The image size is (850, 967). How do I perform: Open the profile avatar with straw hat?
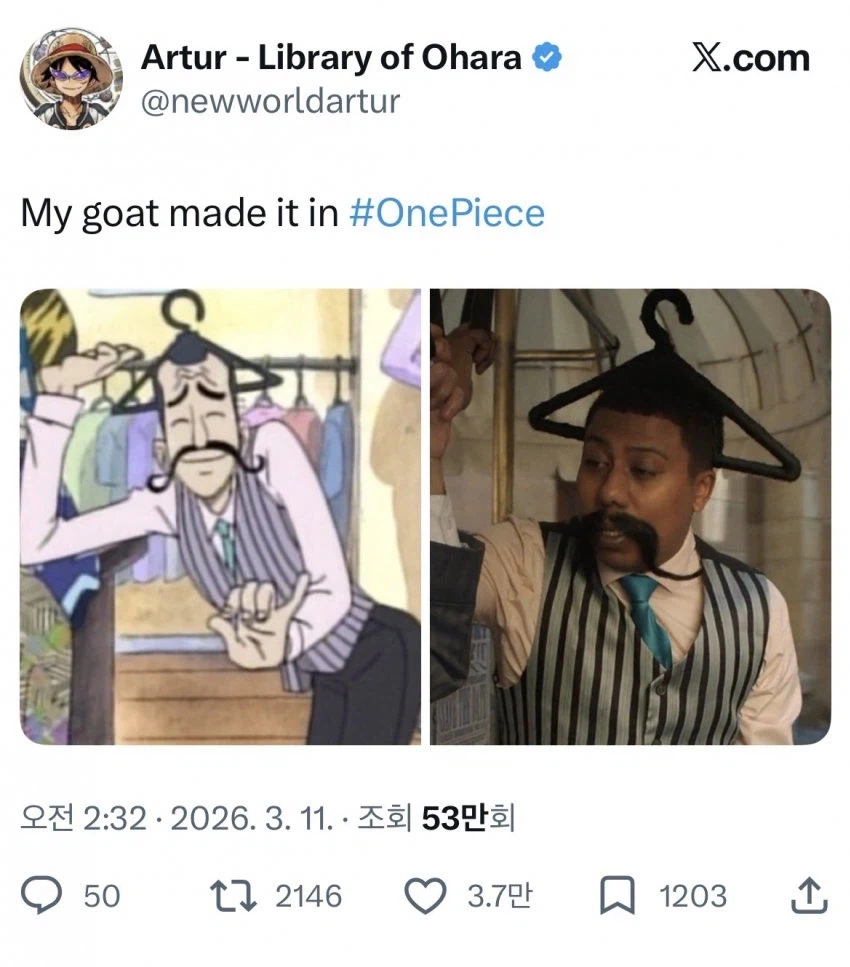point(70,77)
